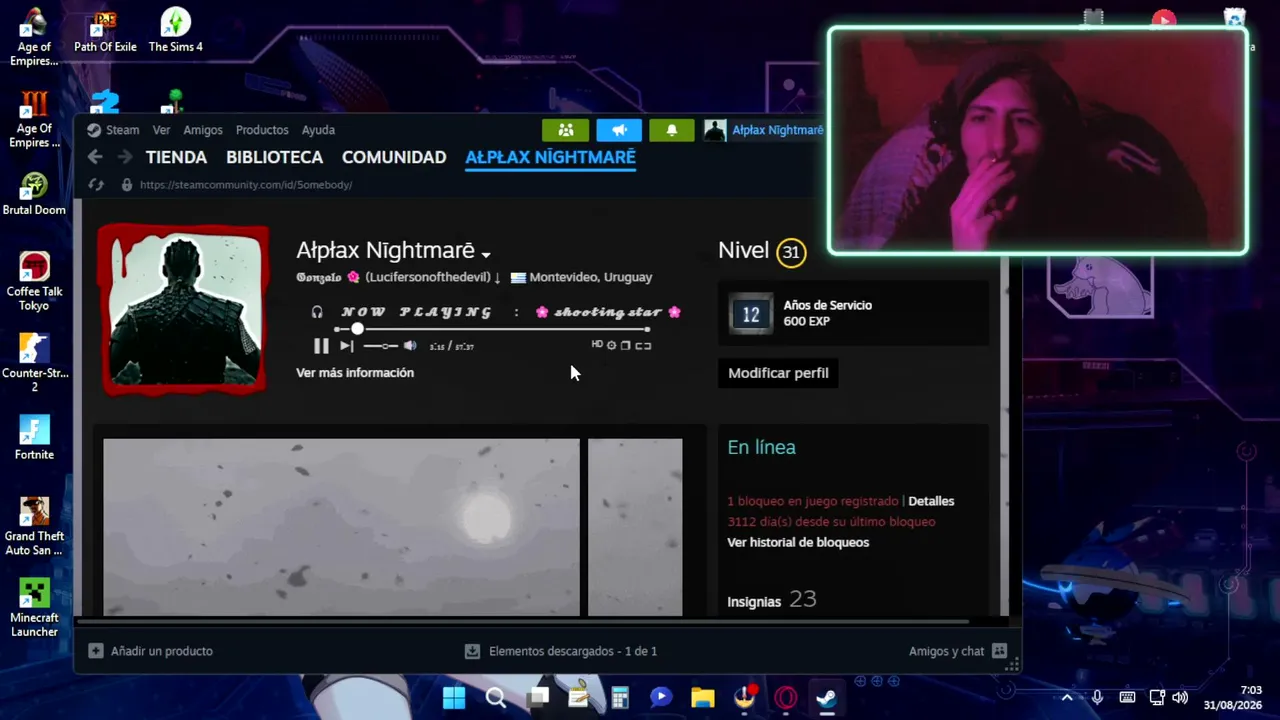Image resolution: width=1280 pixels, height=720 pixels.
Task: Open Grand Theft Auto San Andreas shortcut
Action: [34, 527]
